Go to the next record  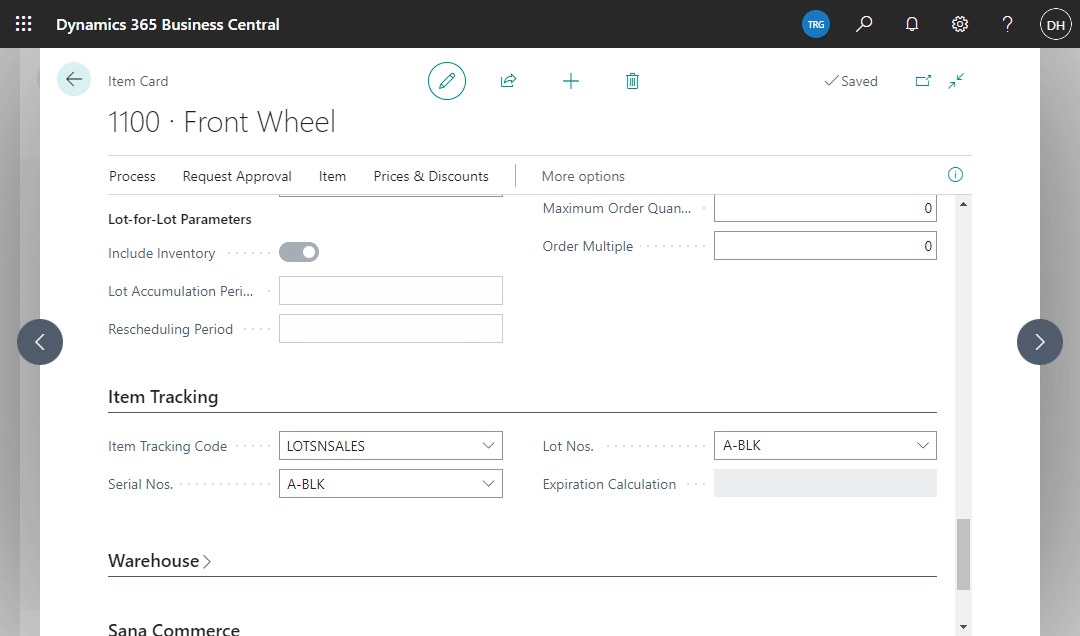click(x=1039, y=342)
